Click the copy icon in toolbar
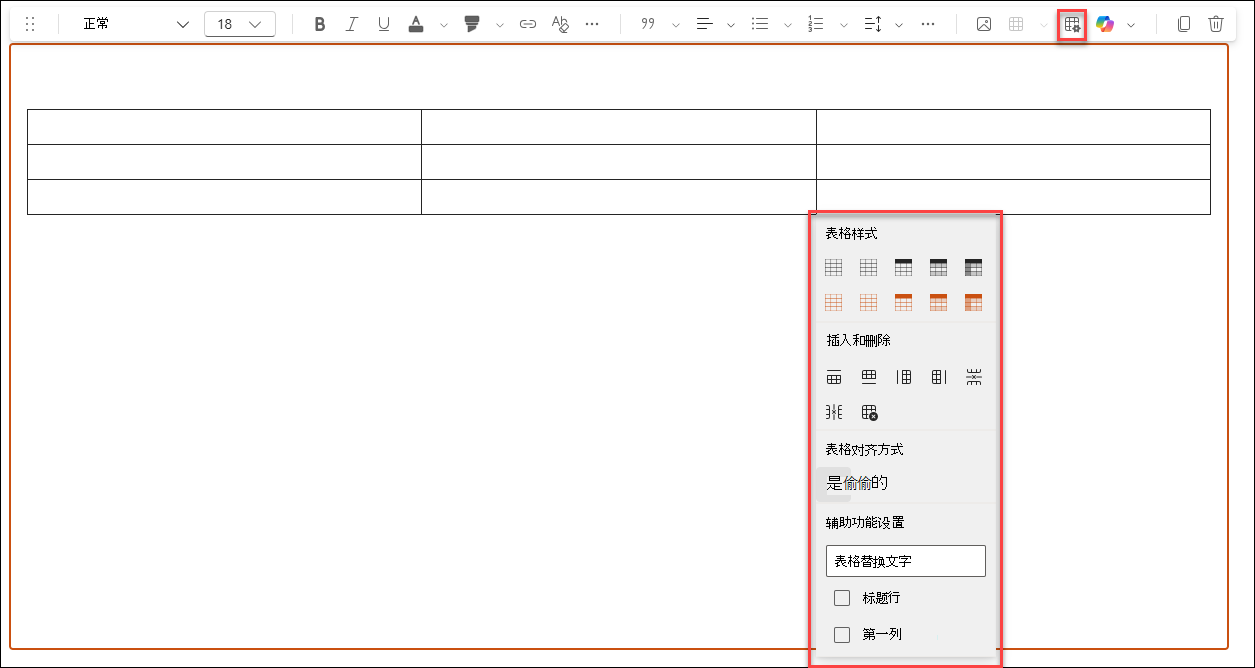The image size is (1255, 668). click(x=1184, y=24)
